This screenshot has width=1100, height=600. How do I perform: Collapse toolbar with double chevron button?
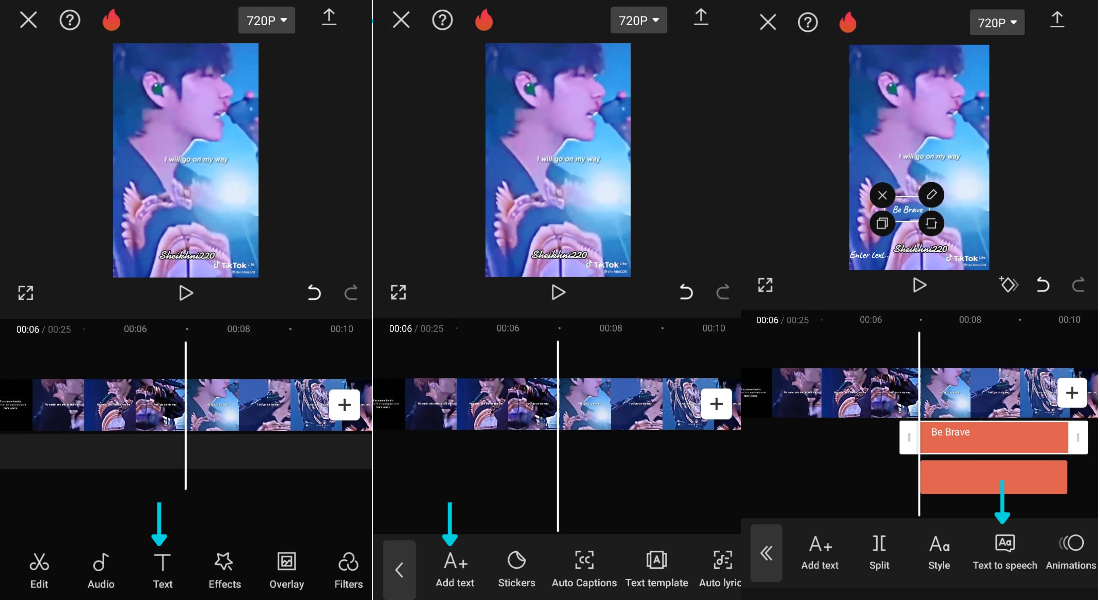(766, 553)
